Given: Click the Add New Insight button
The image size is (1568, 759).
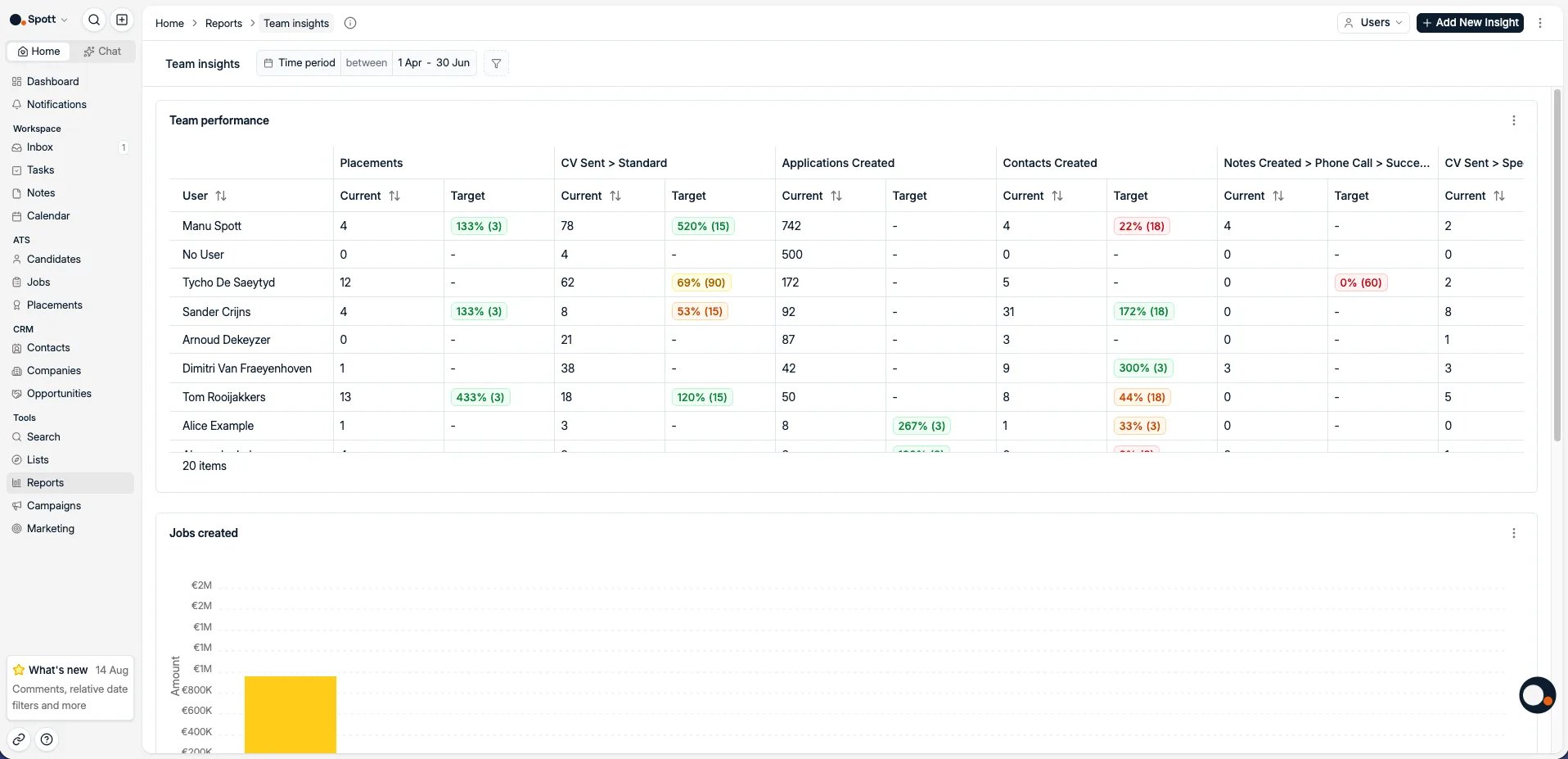Looking at the screenshot, I should pos(1470,23).
